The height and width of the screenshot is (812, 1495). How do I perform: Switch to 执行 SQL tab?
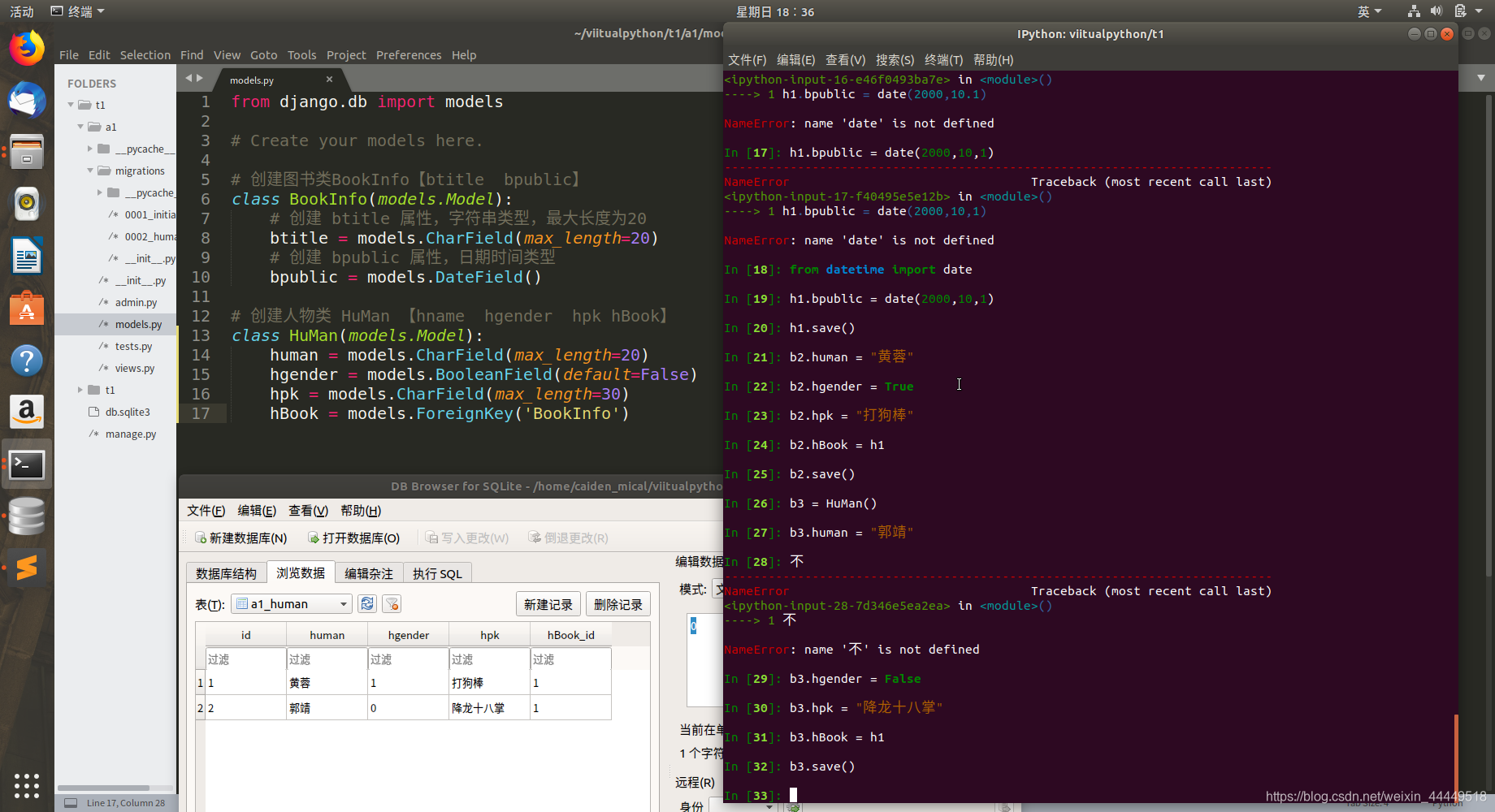click(x=437, y=573)
